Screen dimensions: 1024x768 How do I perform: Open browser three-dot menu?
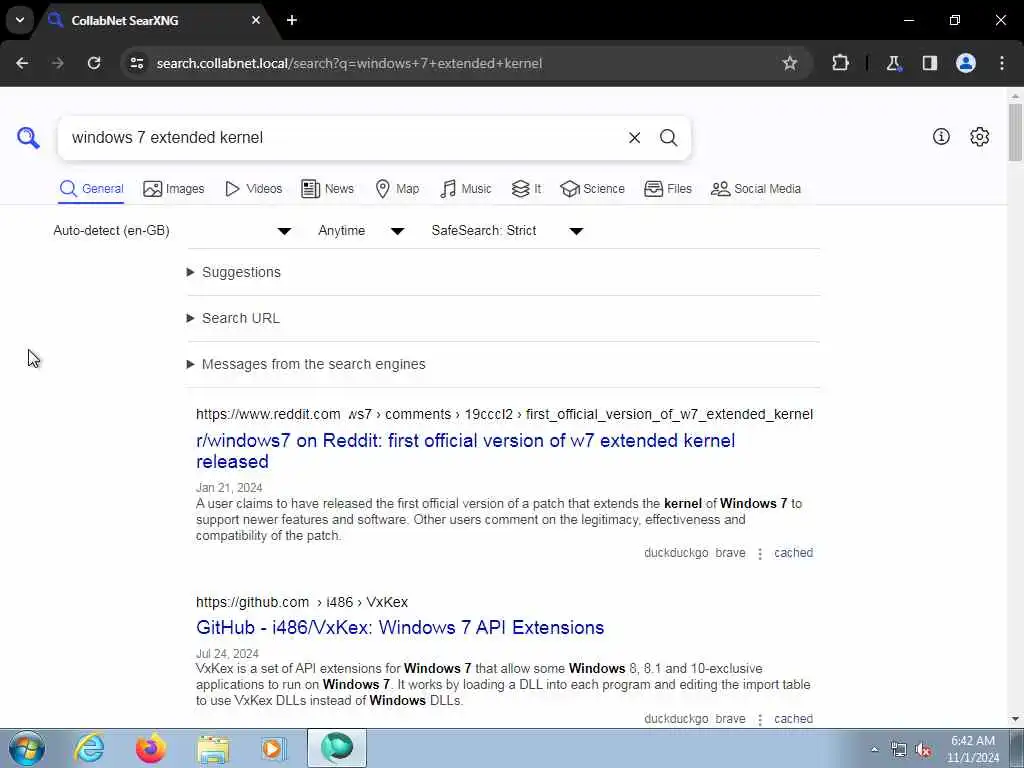pos(1002,63)
